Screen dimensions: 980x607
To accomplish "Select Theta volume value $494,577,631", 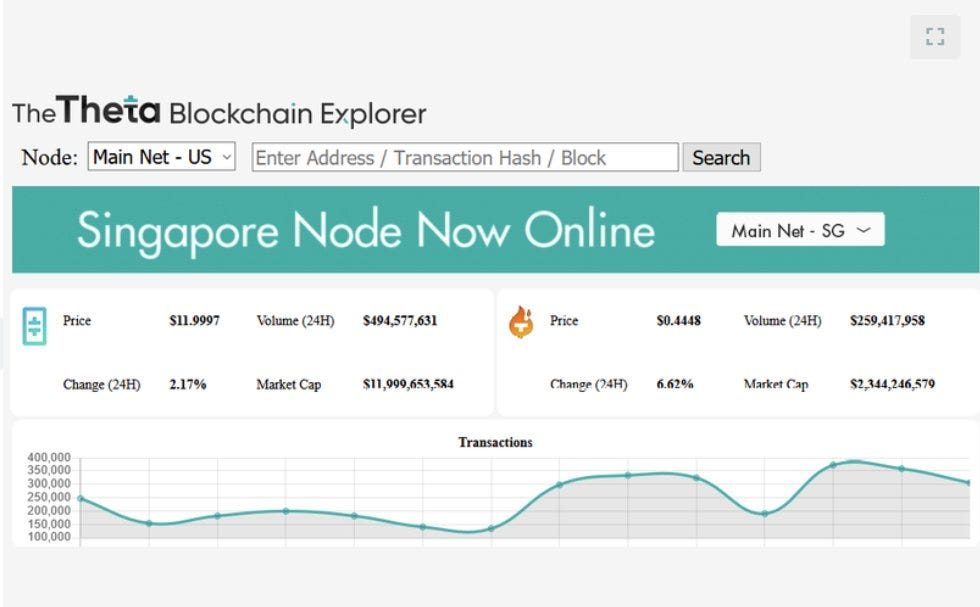I will point(400,321).
